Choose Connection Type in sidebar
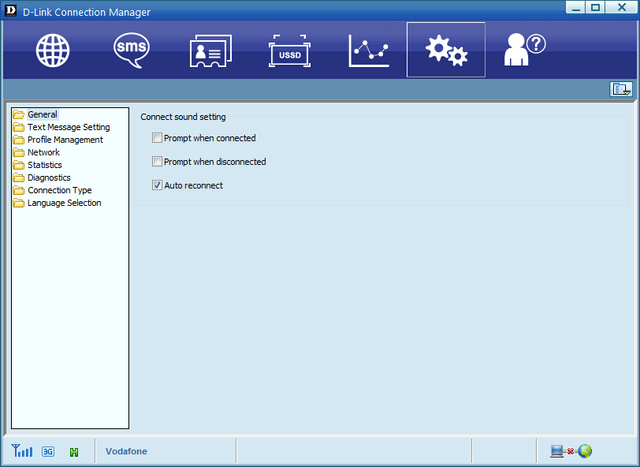 click(59, 190)
